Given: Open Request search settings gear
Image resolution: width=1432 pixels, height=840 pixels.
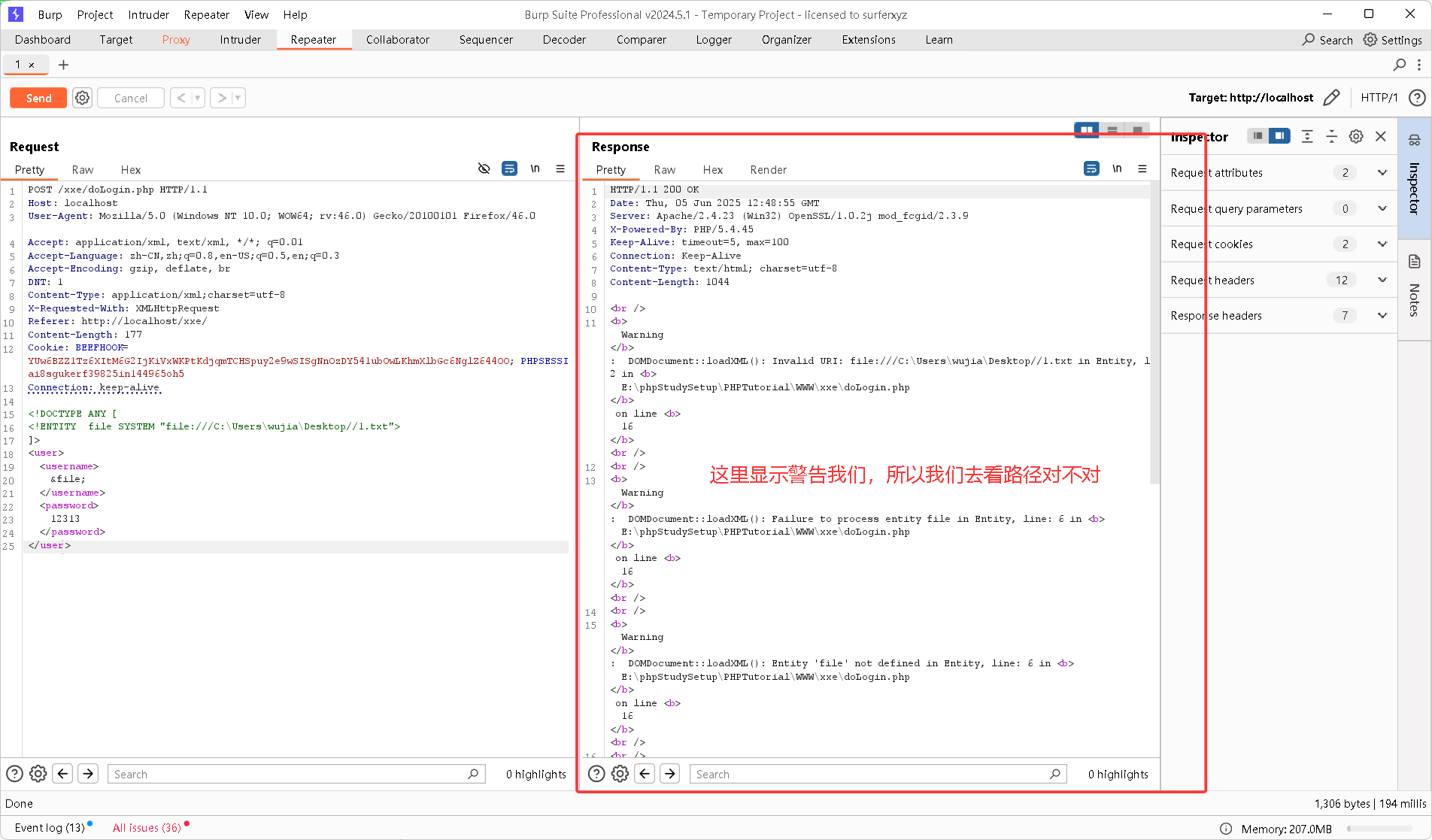Looking at the screenshot, I should (38, 773).
